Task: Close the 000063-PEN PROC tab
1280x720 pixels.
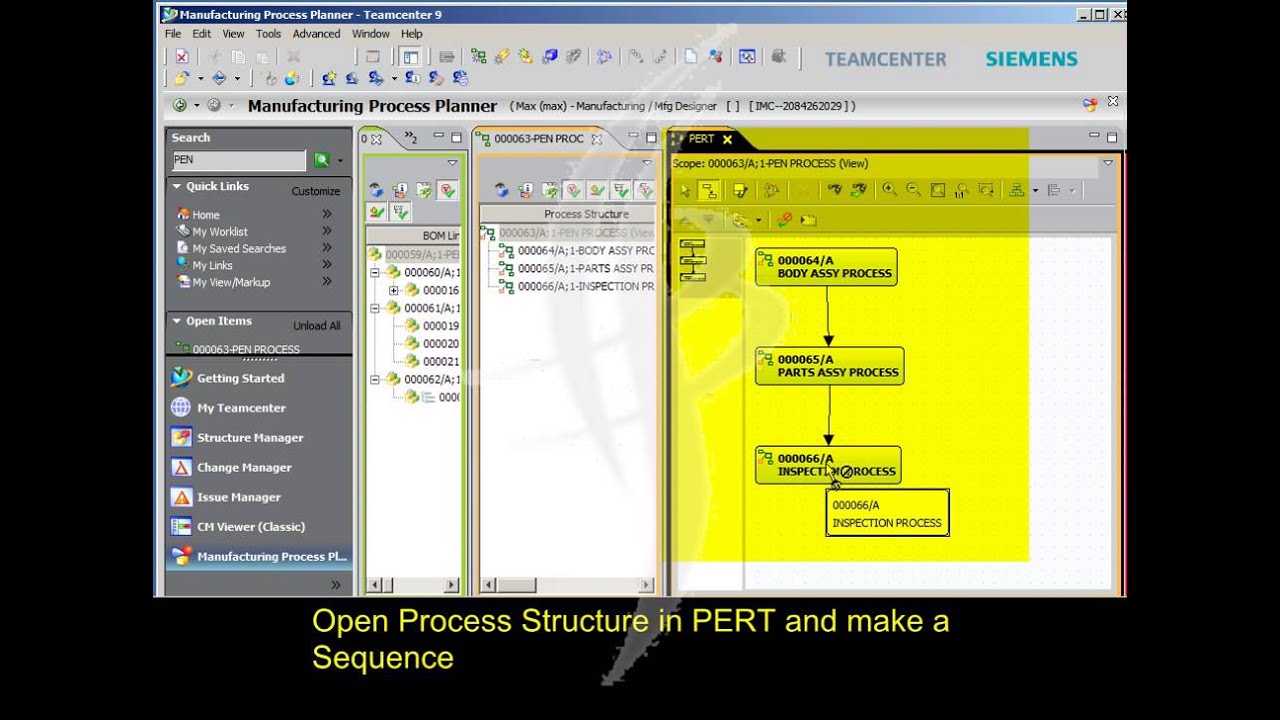Action: [x=597, y=139]
